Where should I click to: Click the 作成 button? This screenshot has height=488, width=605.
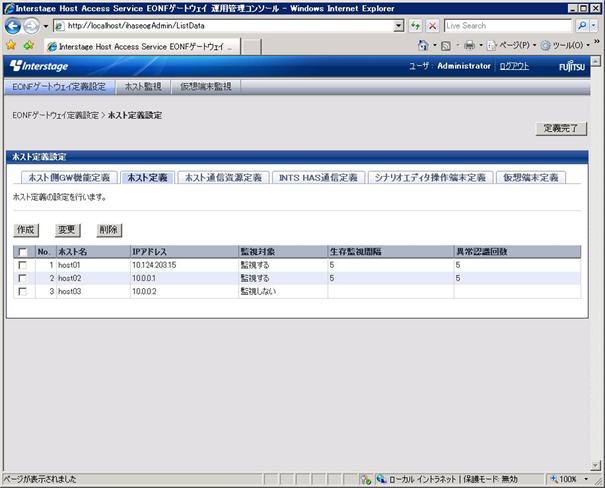tap(26, 230)
